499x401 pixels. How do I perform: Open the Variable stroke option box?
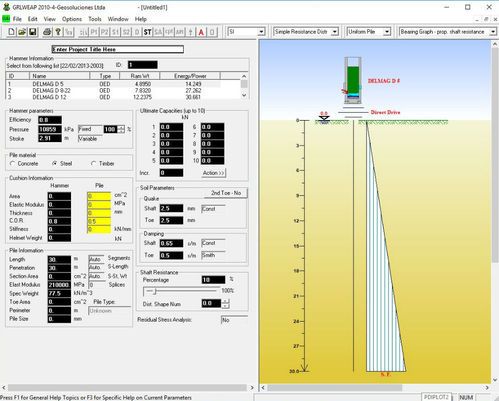coord(89,139)
